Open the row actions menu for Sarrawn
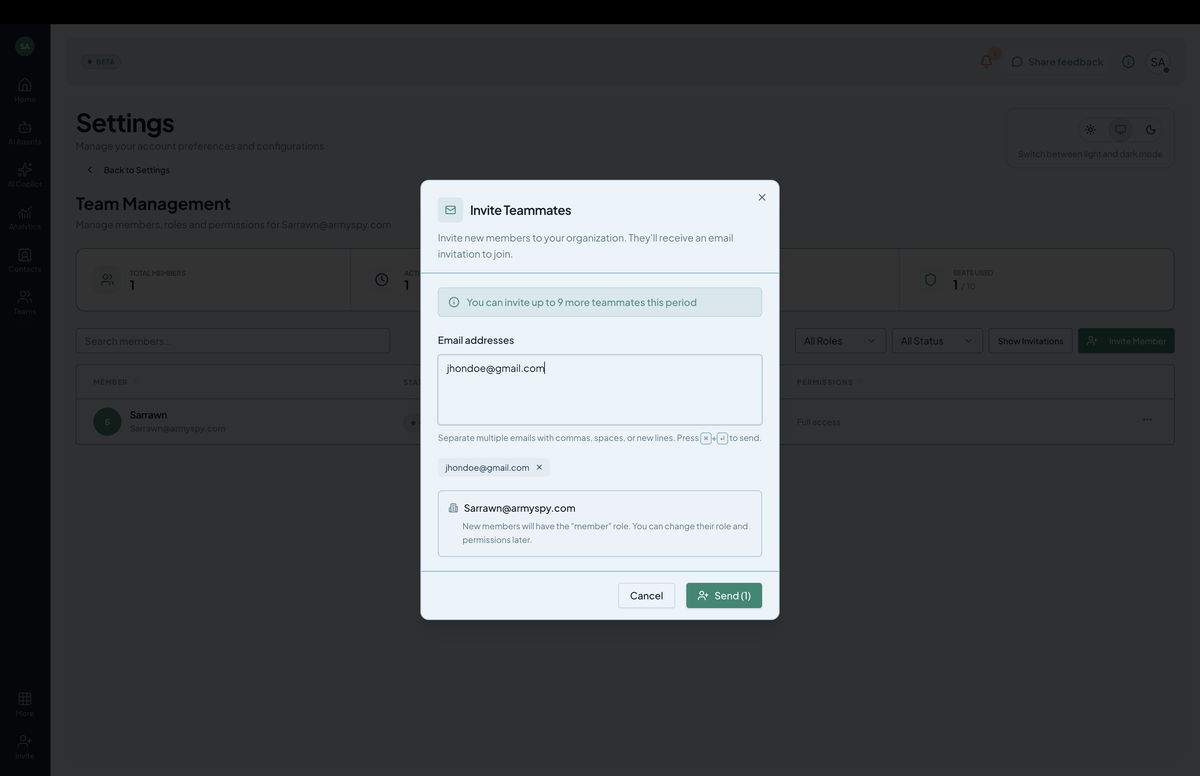Image resolution: width=1200 pixels, height=776 pixels. click(x=1147, y=420)
